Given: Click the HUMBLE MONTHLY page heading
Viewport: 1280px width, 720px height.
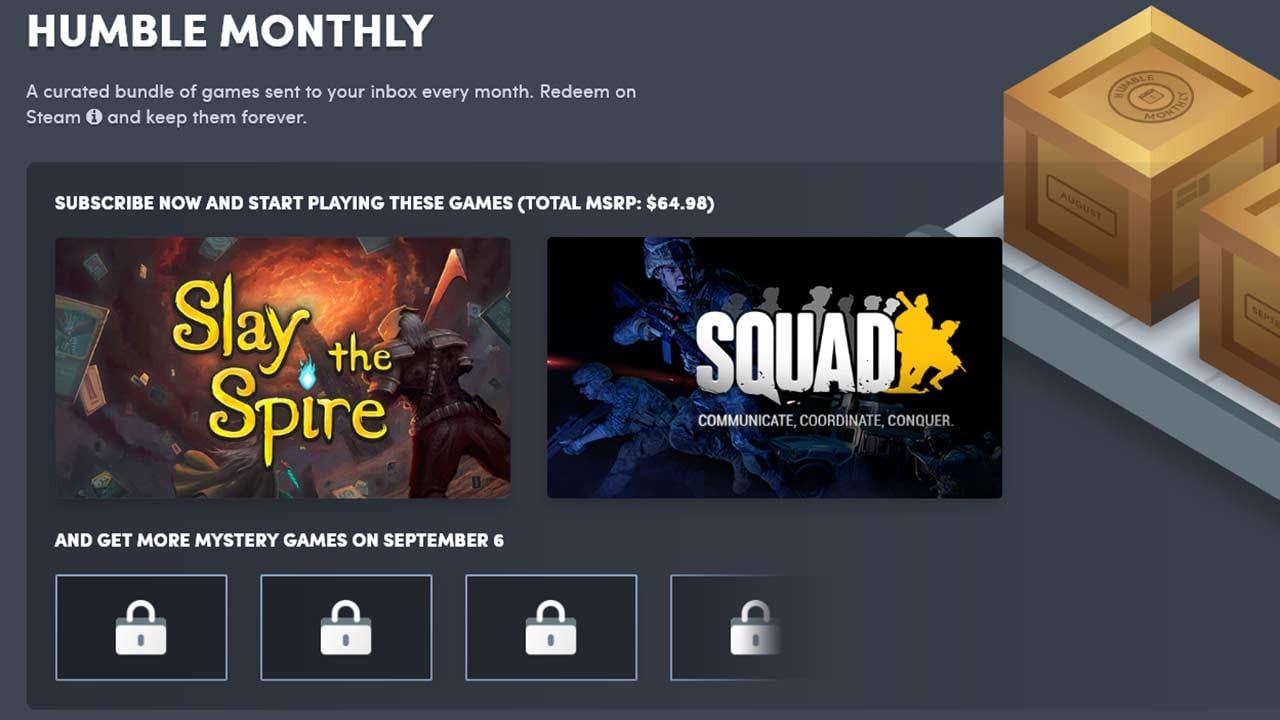Looking at the screenshot, I should pyautogui.click(x=230, y=32).
